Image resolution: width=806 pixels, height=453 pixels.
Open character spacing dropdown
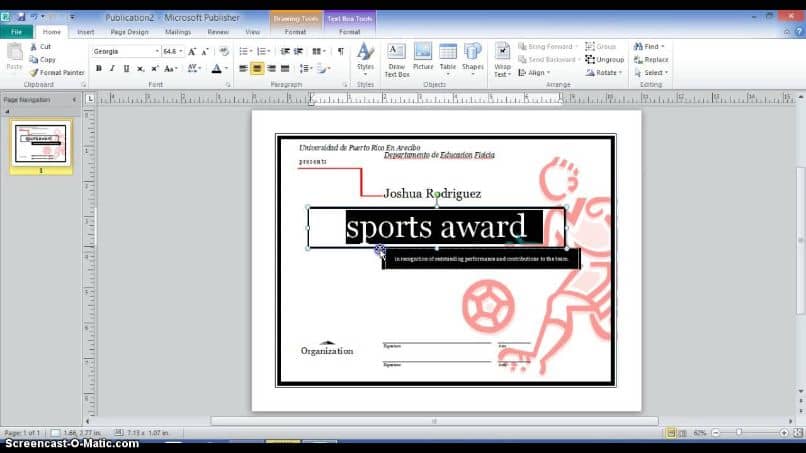194,68
